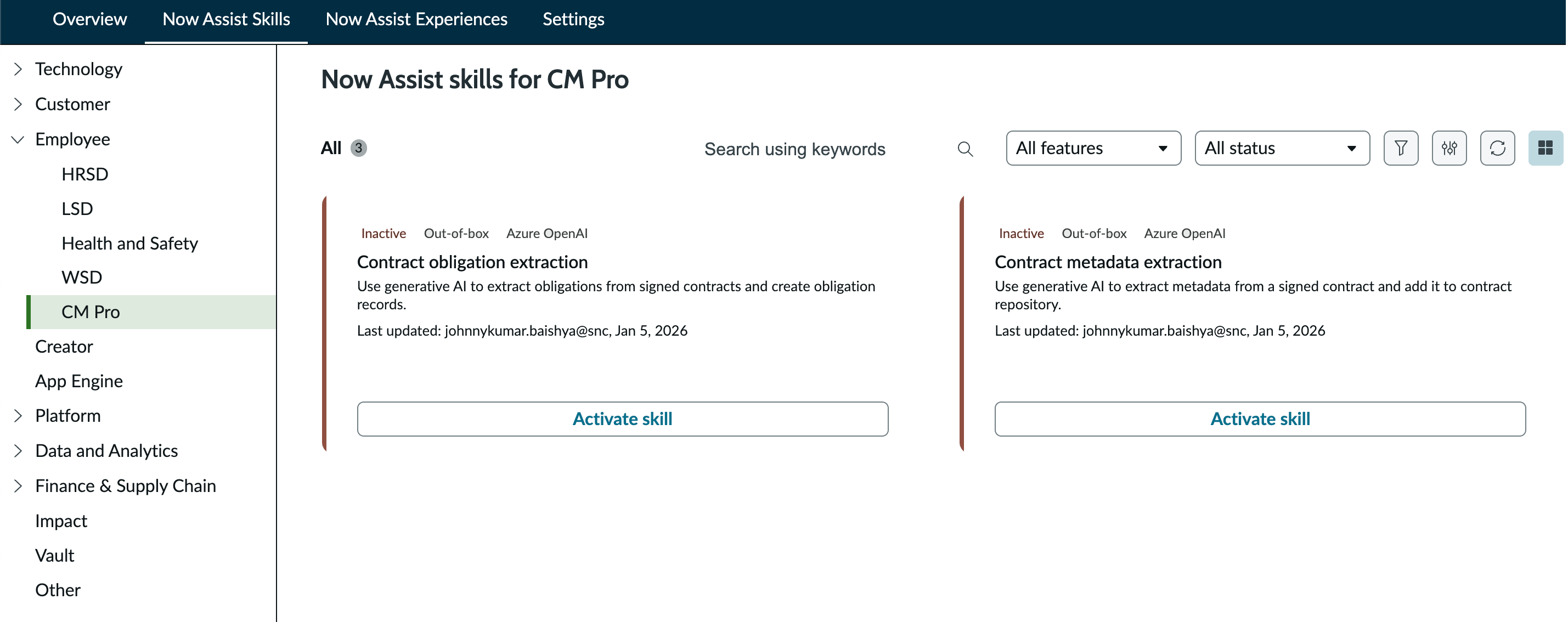Viewport: 1568px width, 622px height.
Task: Switch to Now Assist Experiences tab
Action: pos(416,20)
